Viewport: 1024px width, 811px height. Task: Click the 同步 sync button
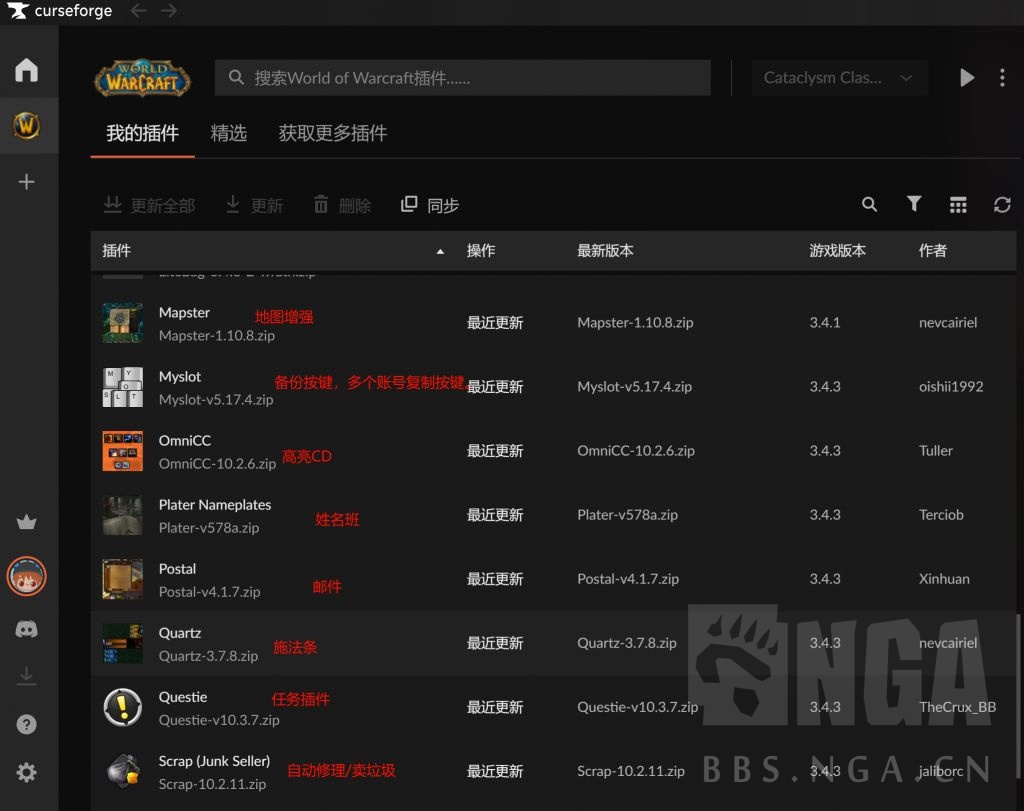(429, 205)
